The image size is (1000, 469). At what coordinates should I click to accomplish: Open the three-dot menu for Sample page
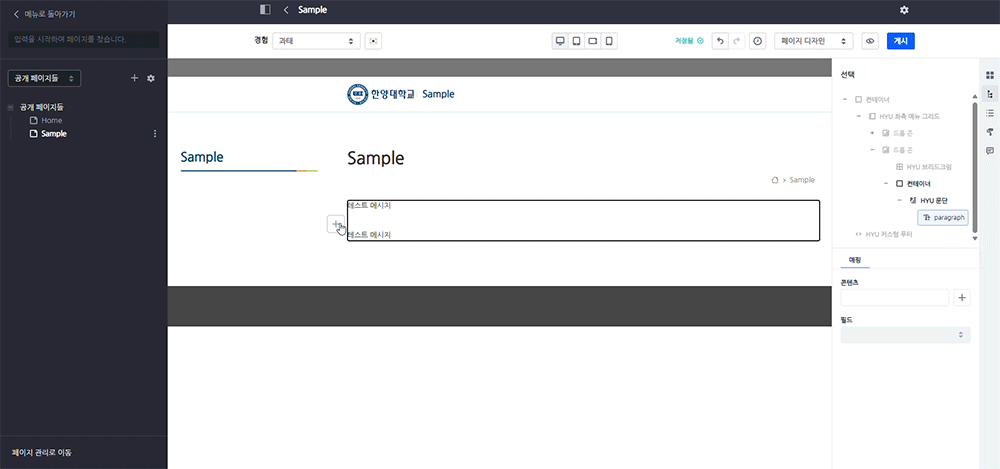tap(154, 134)
